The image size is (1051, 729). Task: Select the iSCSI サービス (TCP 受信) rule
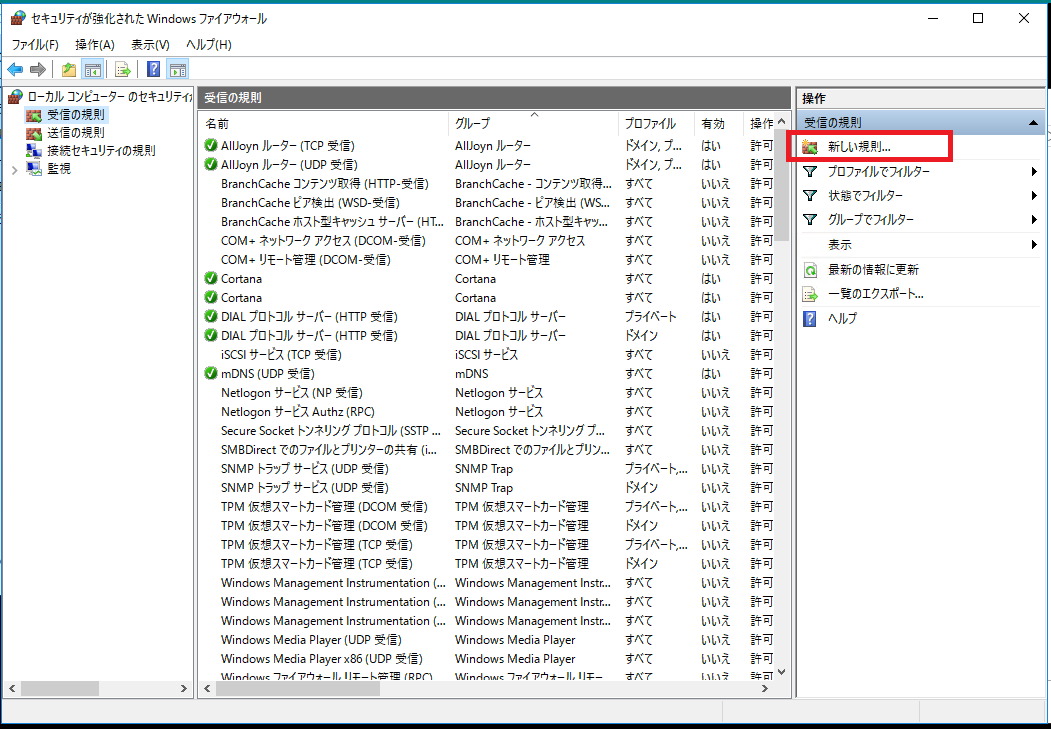point(281,354)
